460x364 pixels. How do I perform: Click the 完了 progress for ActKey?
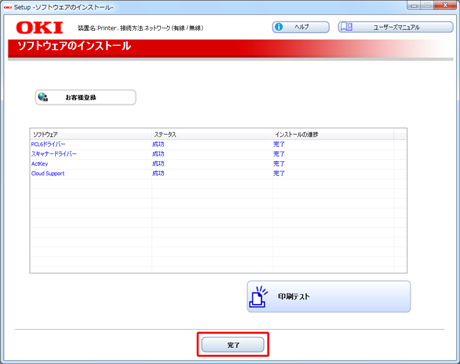coord(279,164)
